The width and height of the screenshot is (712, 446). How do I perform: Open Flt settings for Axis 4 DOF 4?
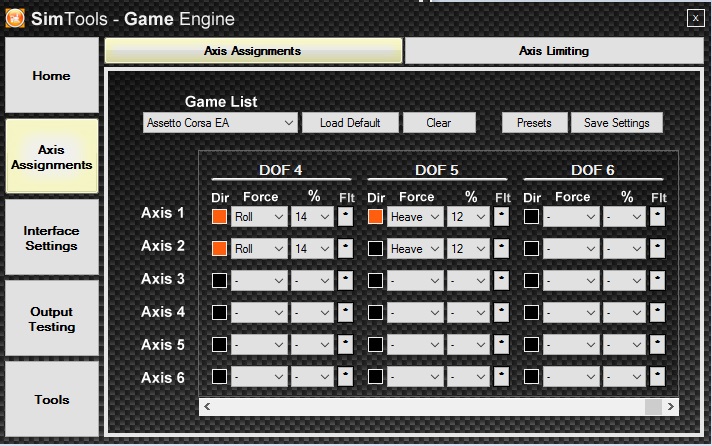(x=345, y=312)
